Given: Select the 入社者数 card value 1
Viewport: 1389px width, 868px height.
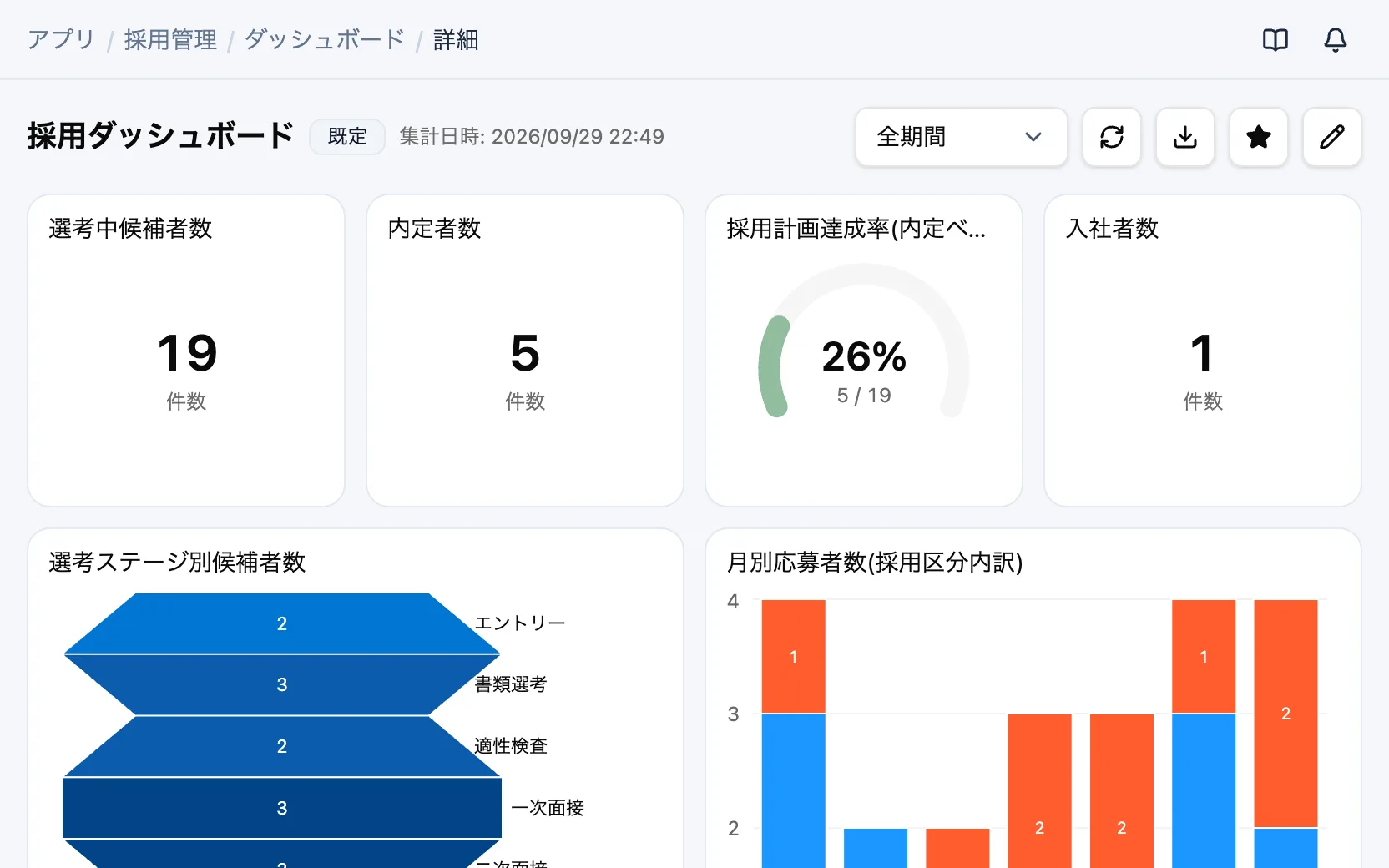Looking at the screenshot, I should 1202,353.
